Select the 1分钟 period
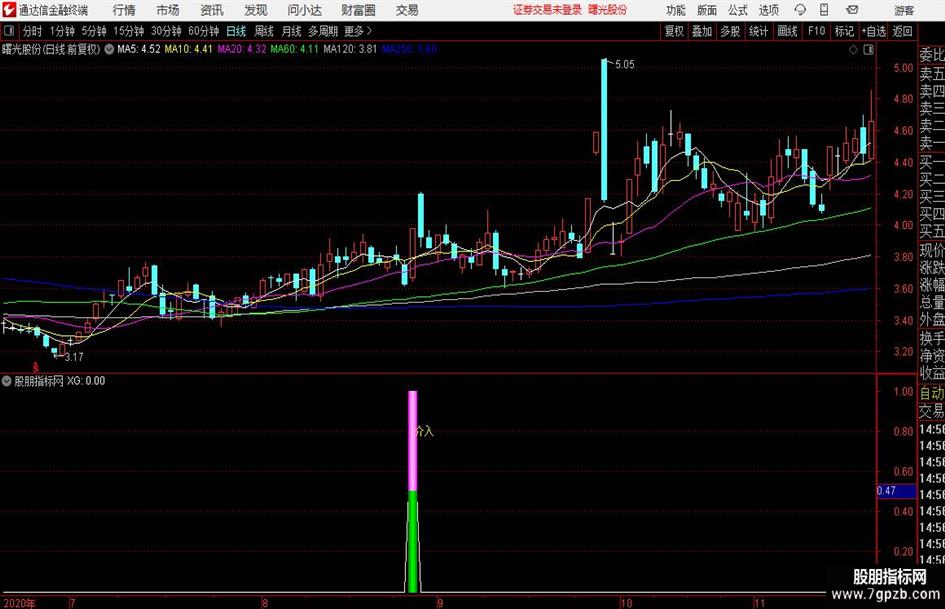945x609 pixels. pyautogui.click(x=61, y=31)
